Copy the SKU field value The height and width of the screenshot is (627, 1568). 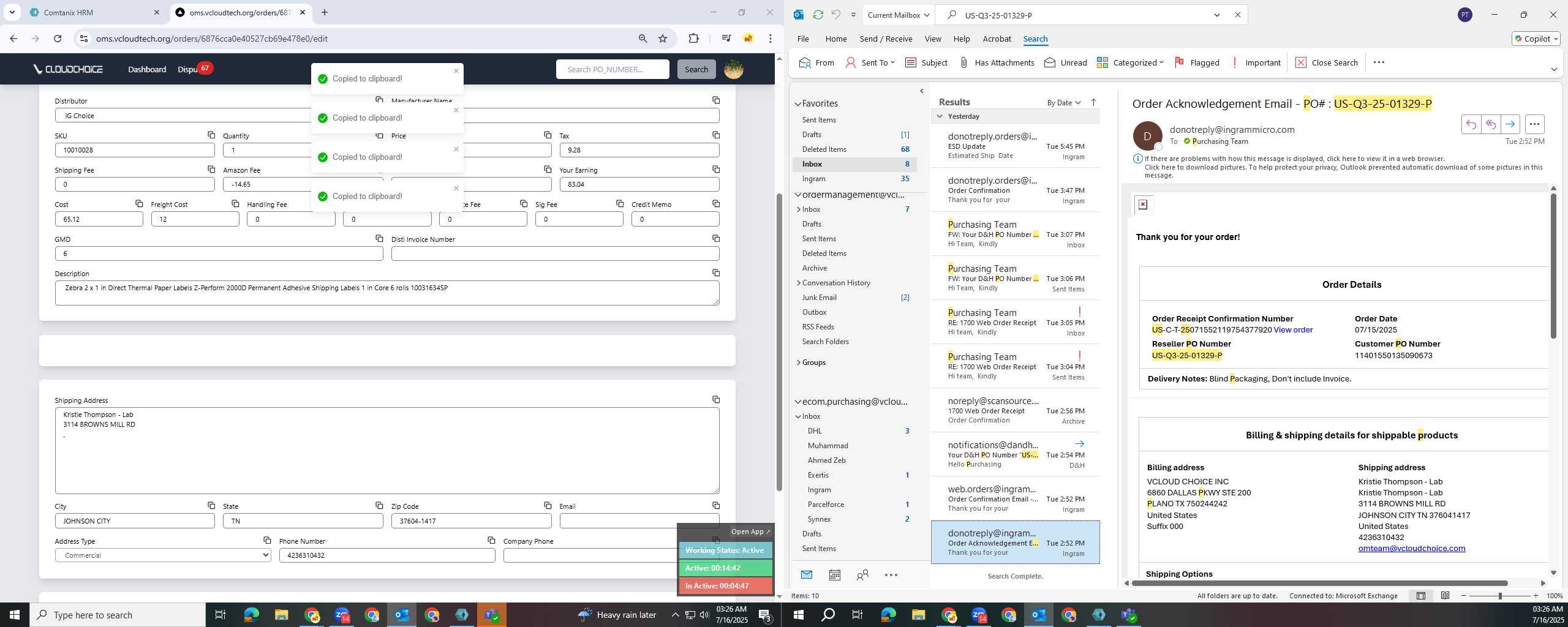(211, 135)
